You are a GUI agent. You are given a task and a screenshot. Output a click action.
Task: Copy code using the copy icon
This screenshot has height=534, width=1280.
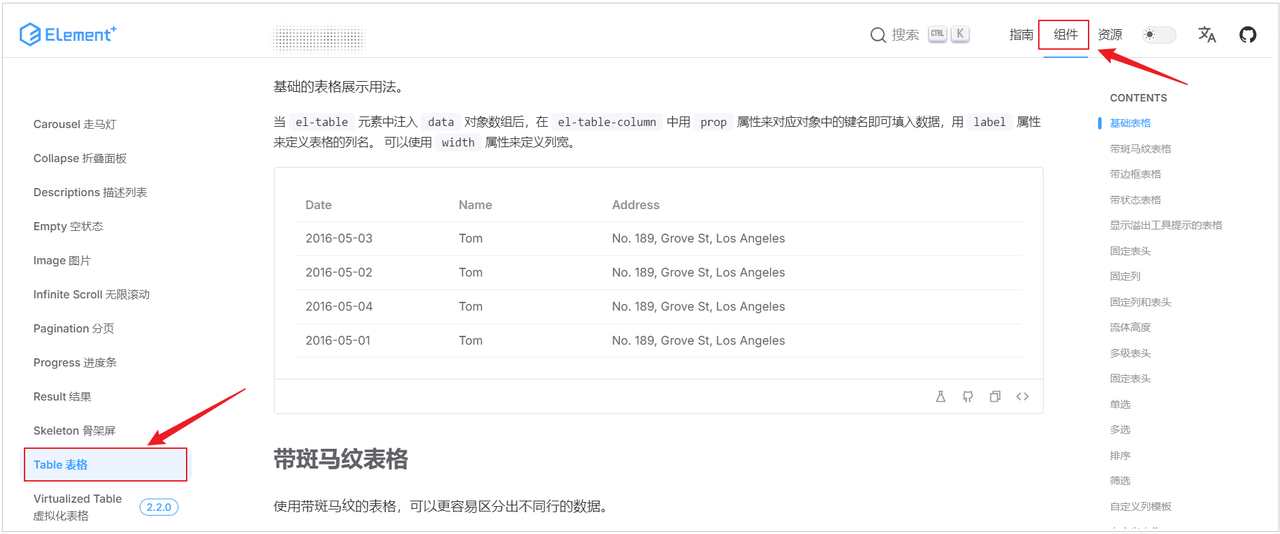coord(995,397)
